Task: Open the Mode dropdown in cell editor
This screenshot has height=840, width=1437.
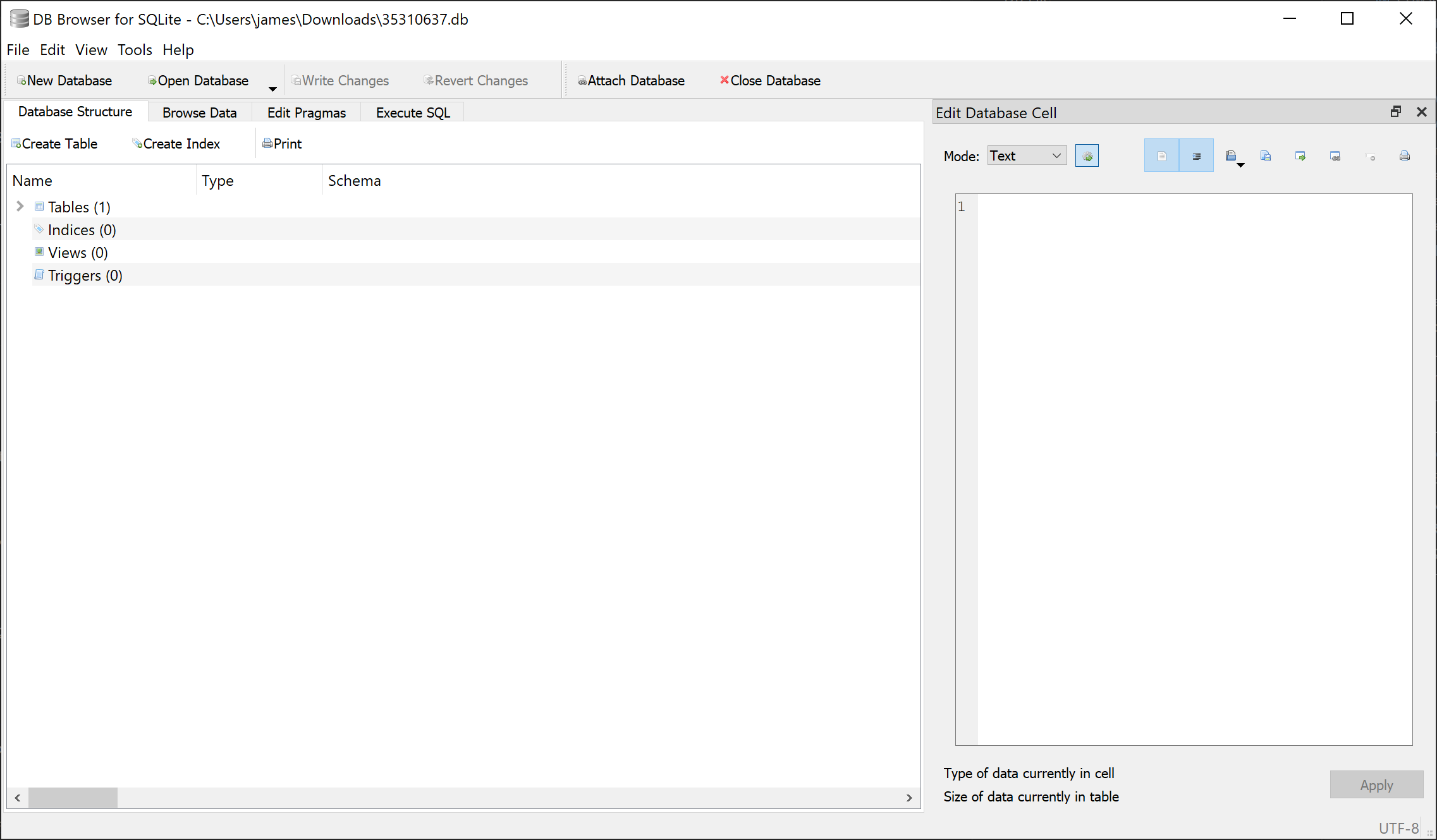Action: click(x=1026, y=155)
